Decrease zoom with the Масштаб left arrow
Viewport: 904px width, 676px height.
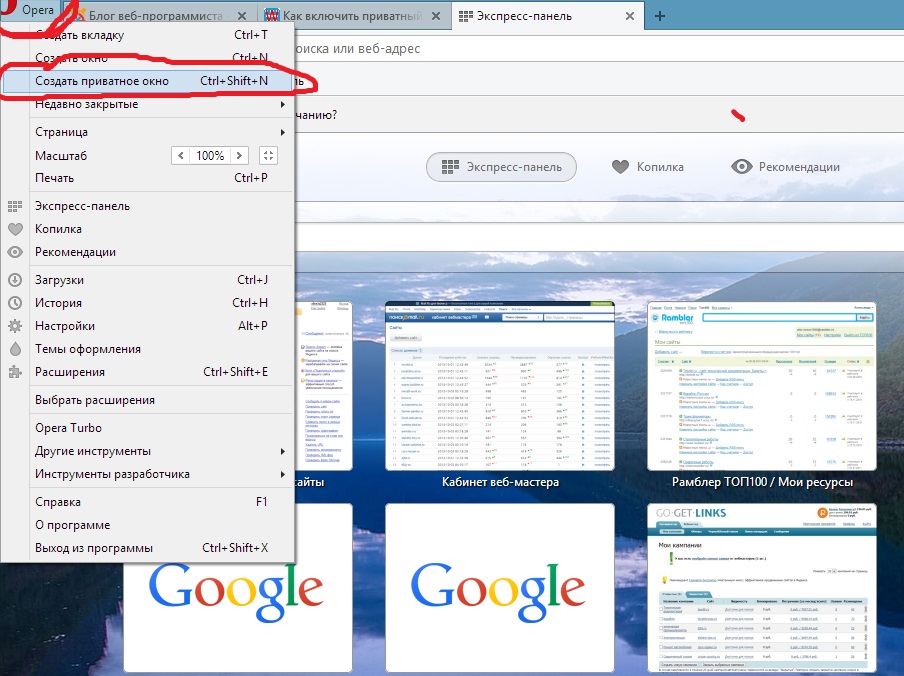(x=180, y=156)
